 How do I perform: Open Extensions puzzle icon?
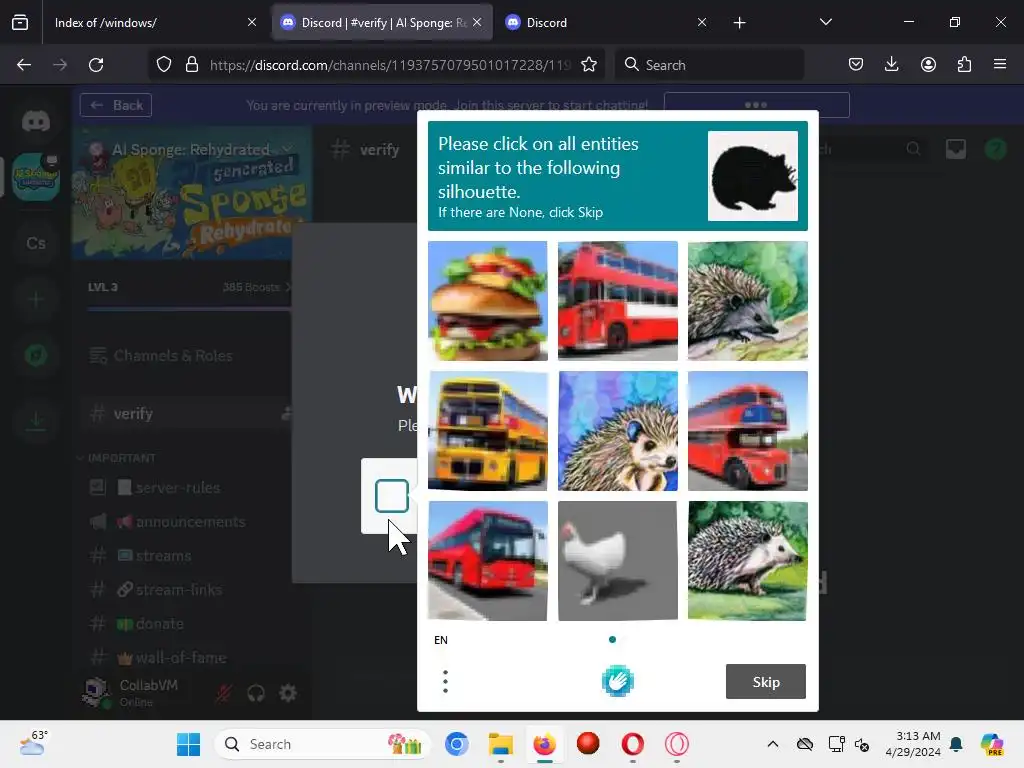click(x=964, y=65)
